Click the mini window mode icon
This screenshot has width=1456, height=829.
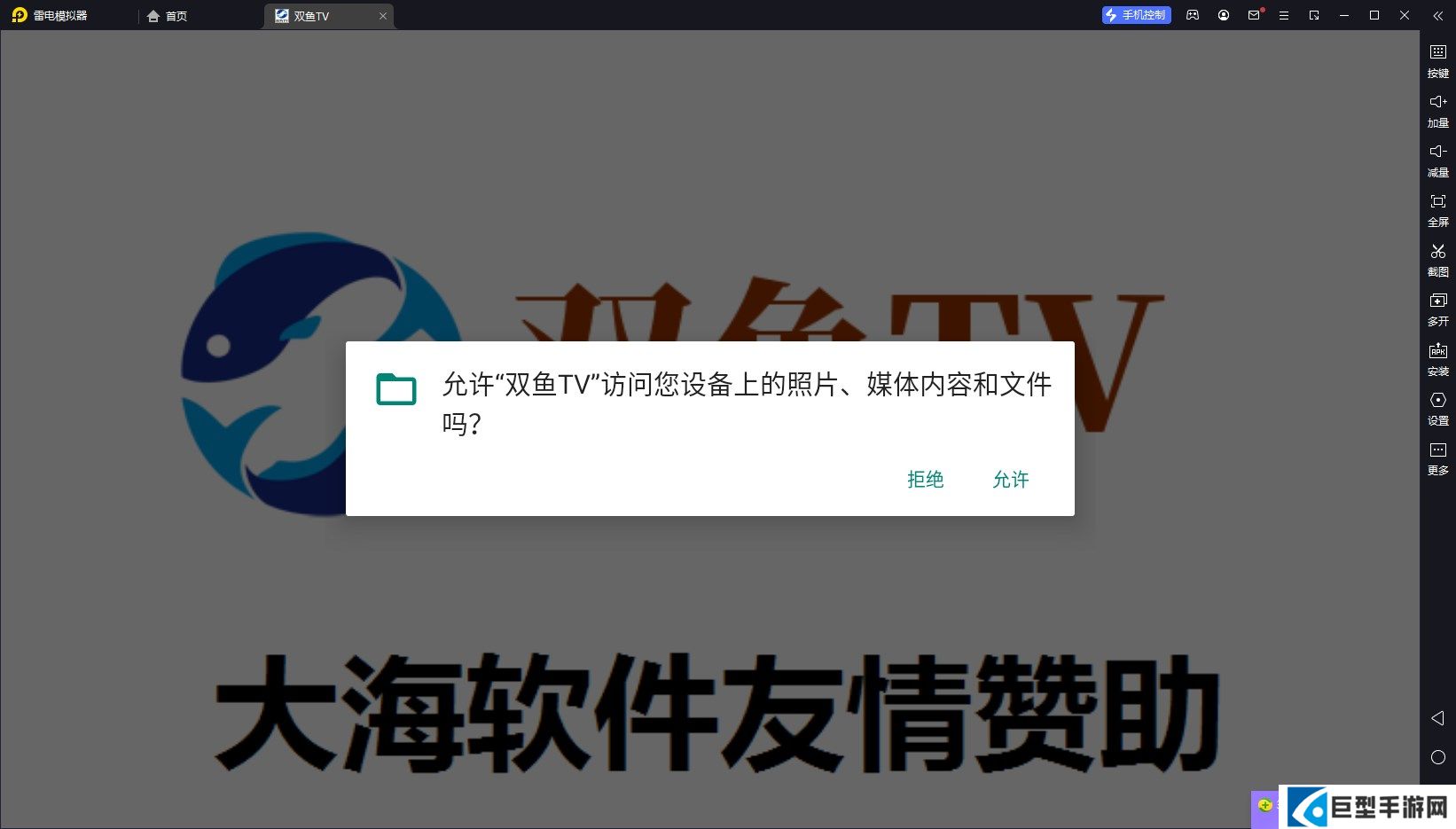pos(1314,15)
